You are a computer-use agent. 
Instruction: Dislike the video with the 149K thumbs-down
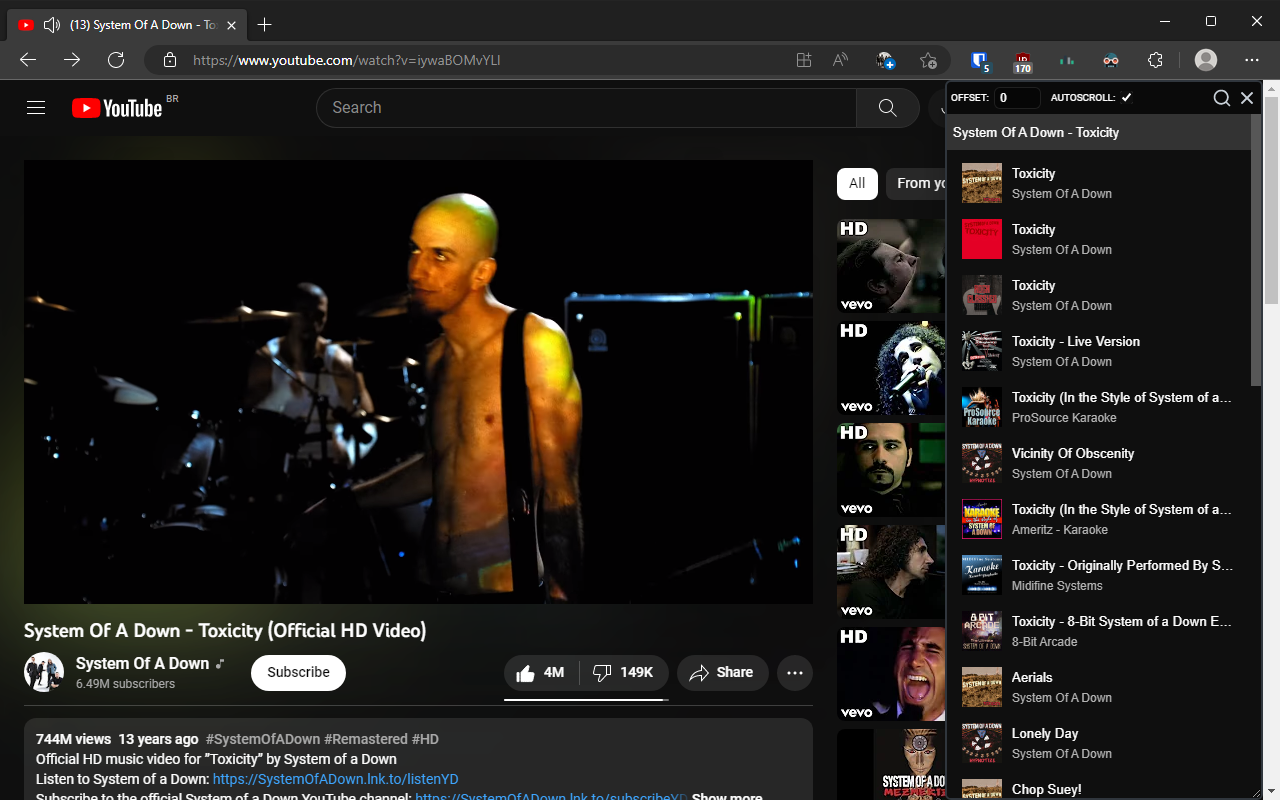(623, 673)
